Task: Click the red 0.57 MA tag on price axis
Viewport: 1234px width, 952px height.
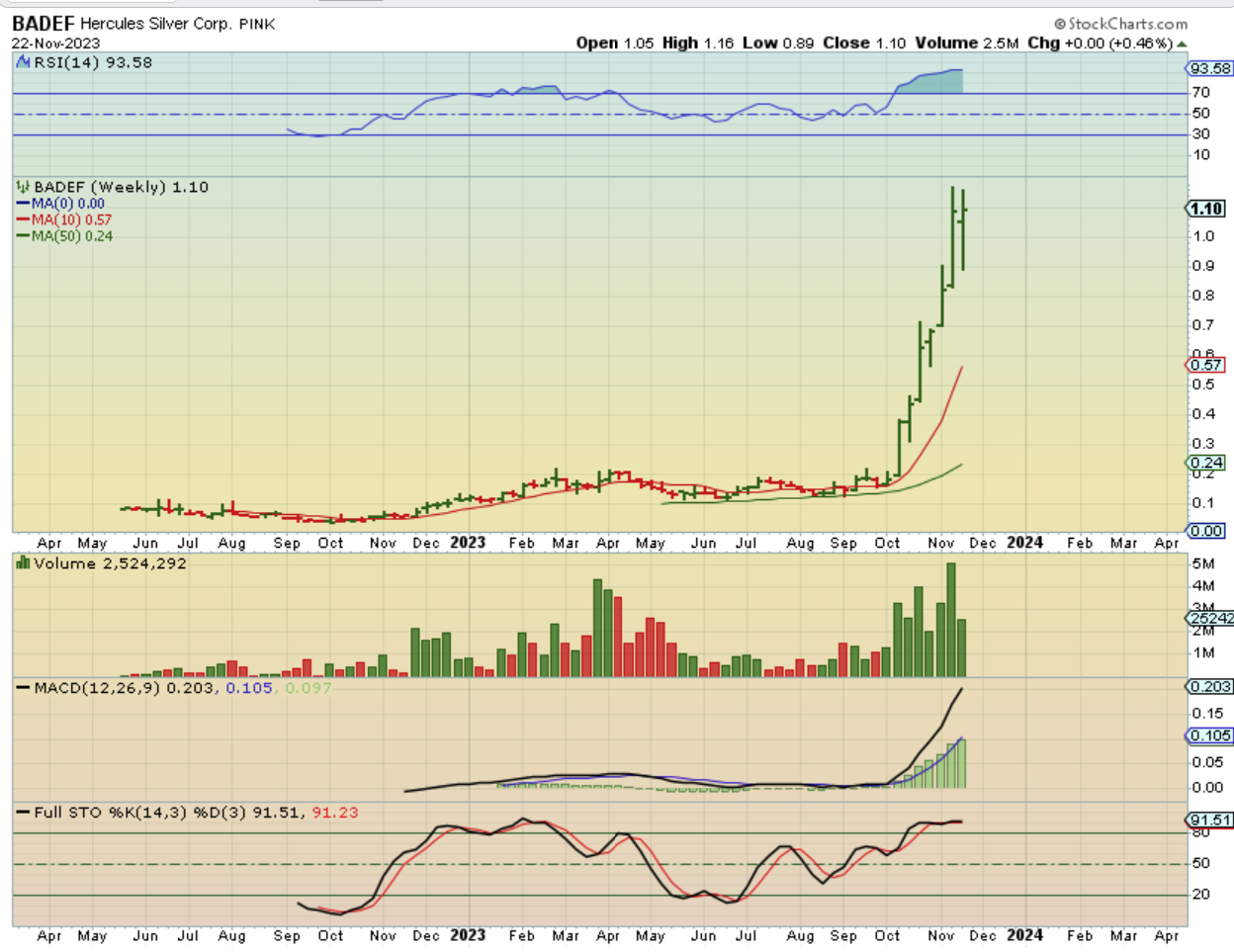Action: coord(1206,365)
